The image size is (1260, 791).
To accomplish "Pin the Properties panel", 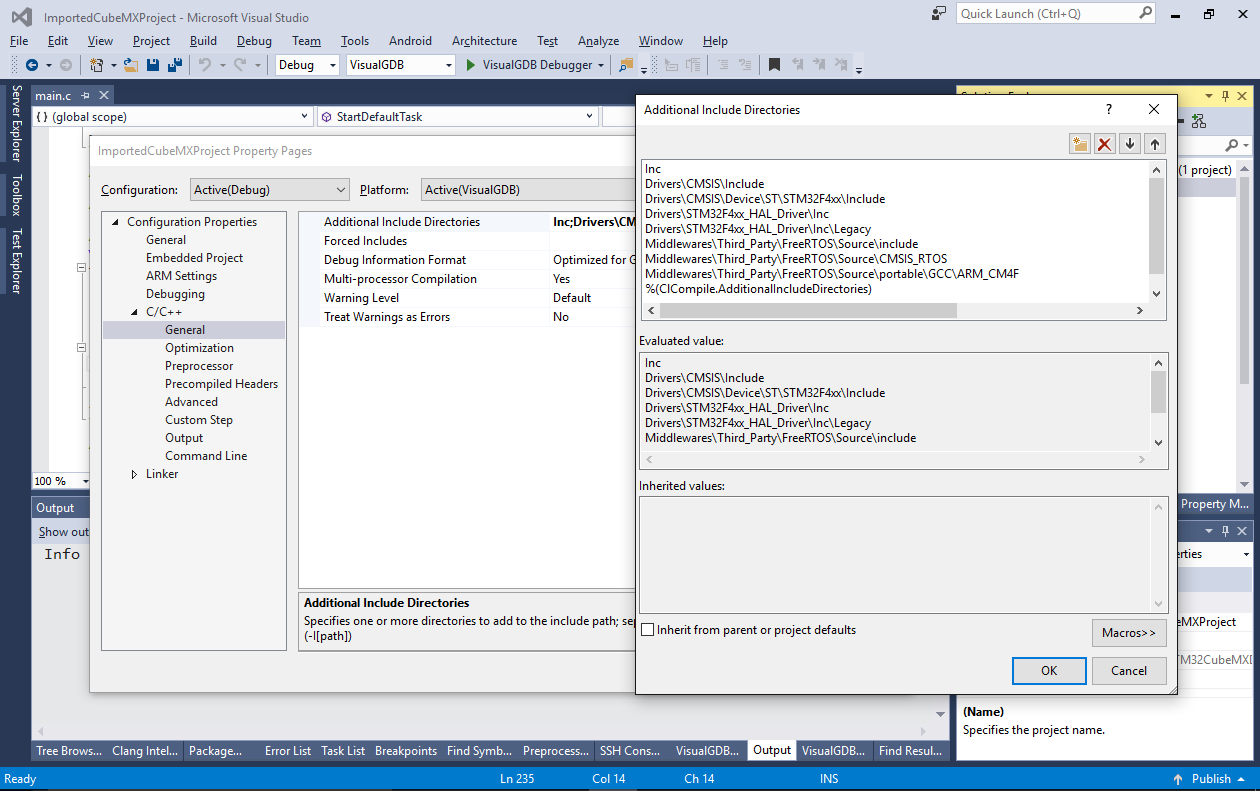I will [1225, 531].
